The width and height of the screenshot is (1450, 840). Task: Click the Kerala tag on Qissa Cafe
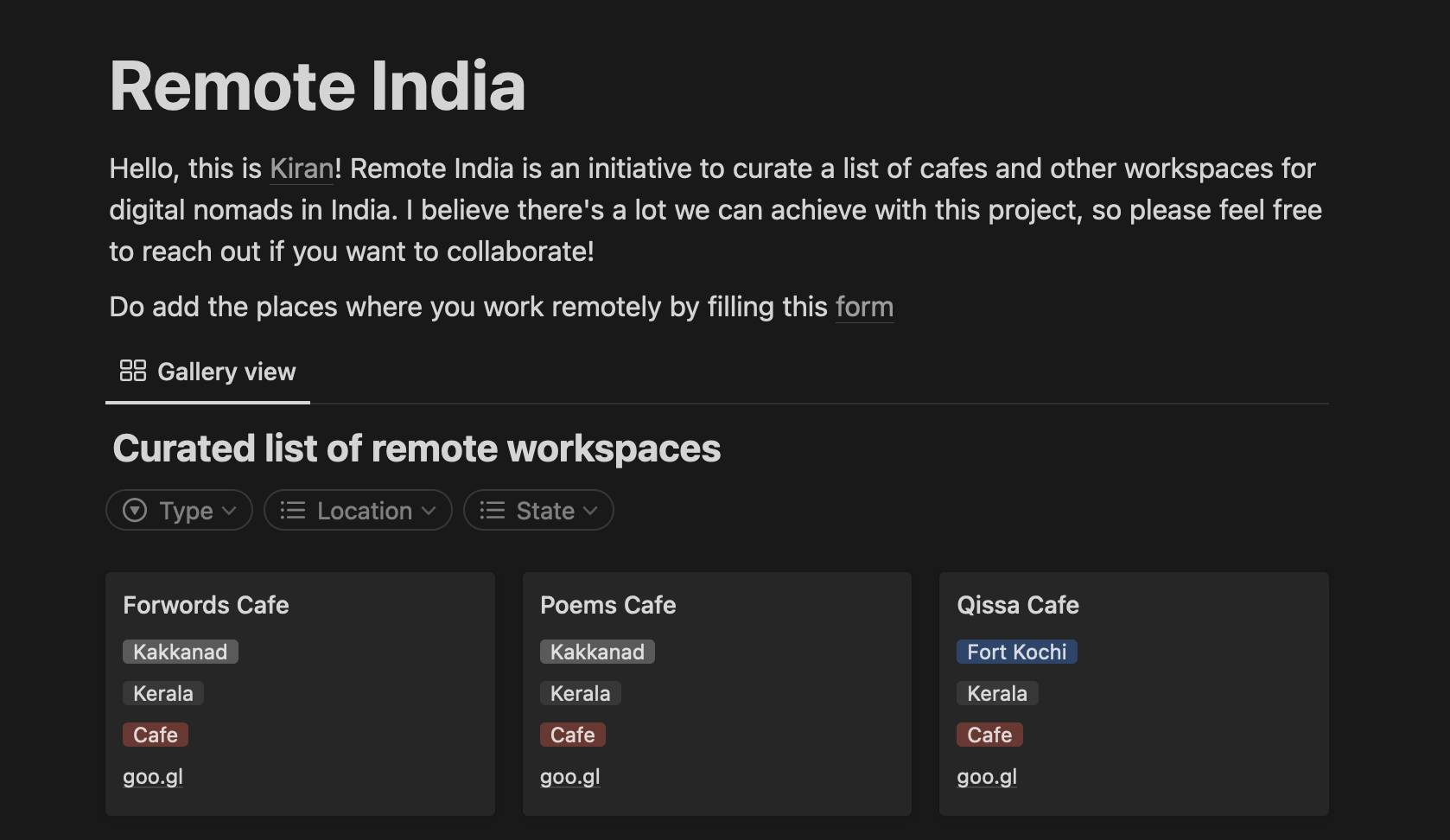(997, 693)
